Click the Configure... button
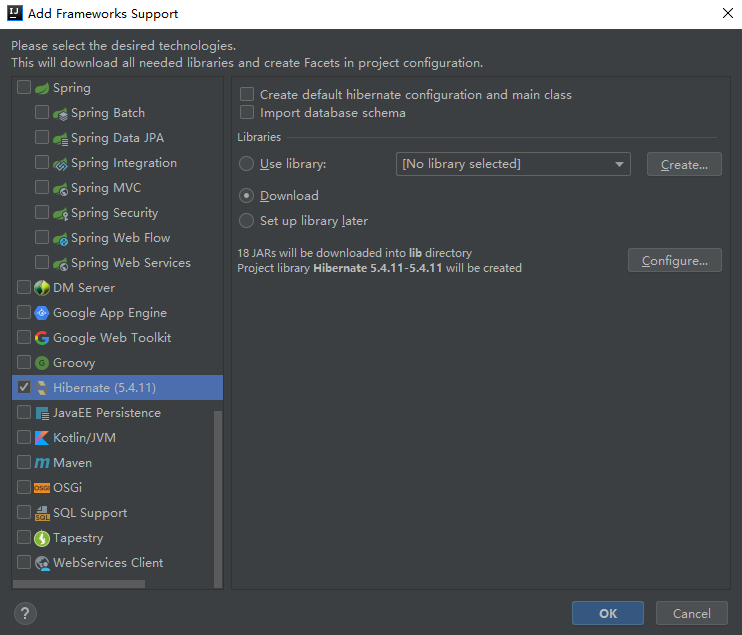 tap(674, 260)
